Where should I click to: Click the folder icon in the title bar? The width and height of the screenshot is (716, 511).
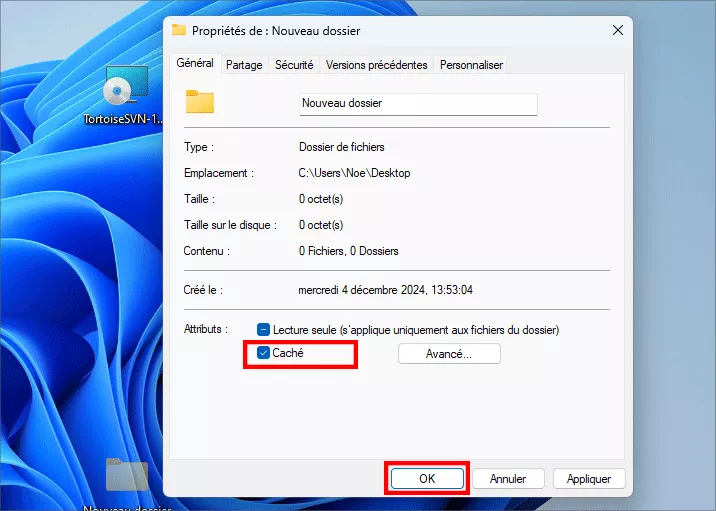(x=179, y=30)
